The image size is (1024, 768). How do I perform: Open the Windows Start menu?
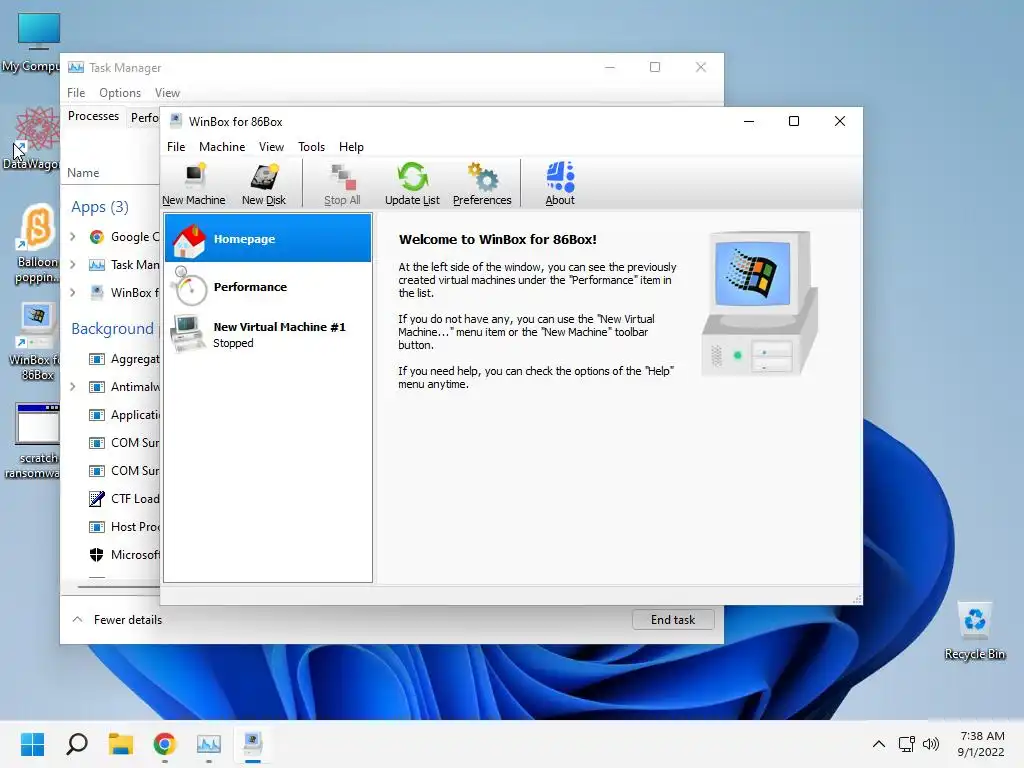[x=33, y=744]
